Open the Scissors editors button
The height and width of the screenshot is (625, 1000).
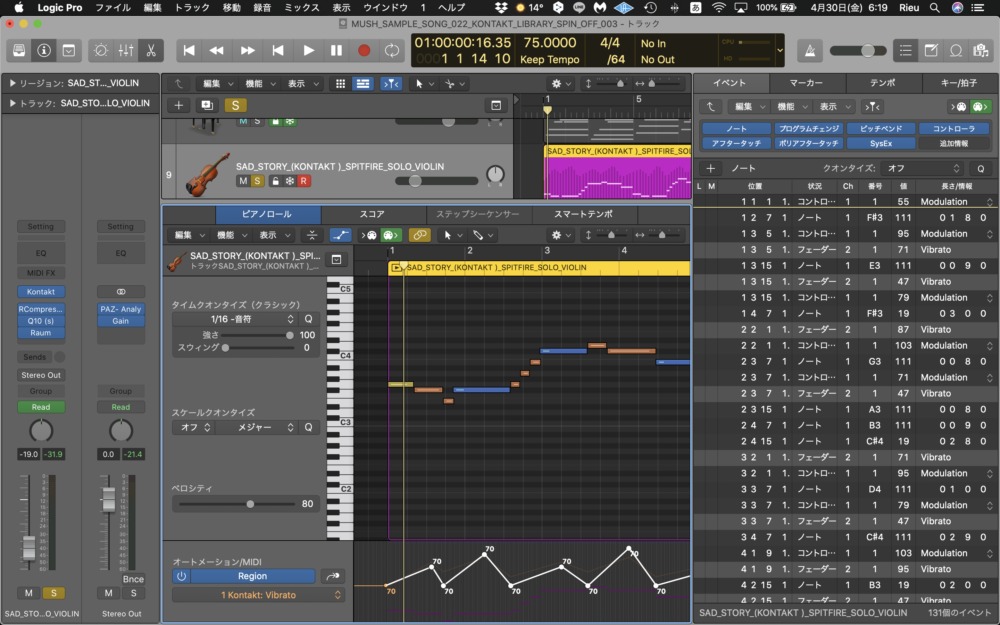(x=150, y=50)
